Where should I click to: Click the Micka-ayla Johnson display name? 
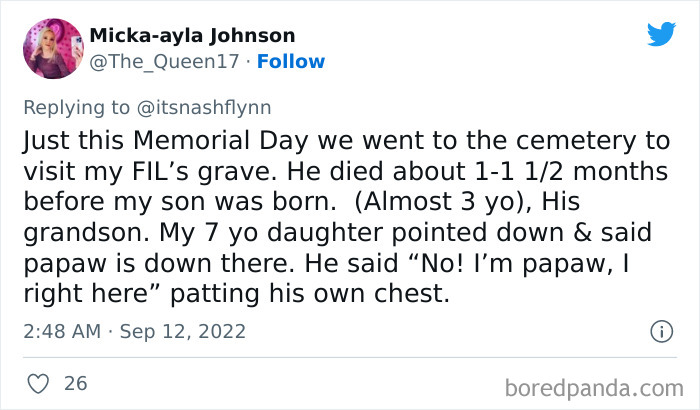(192, 36)
